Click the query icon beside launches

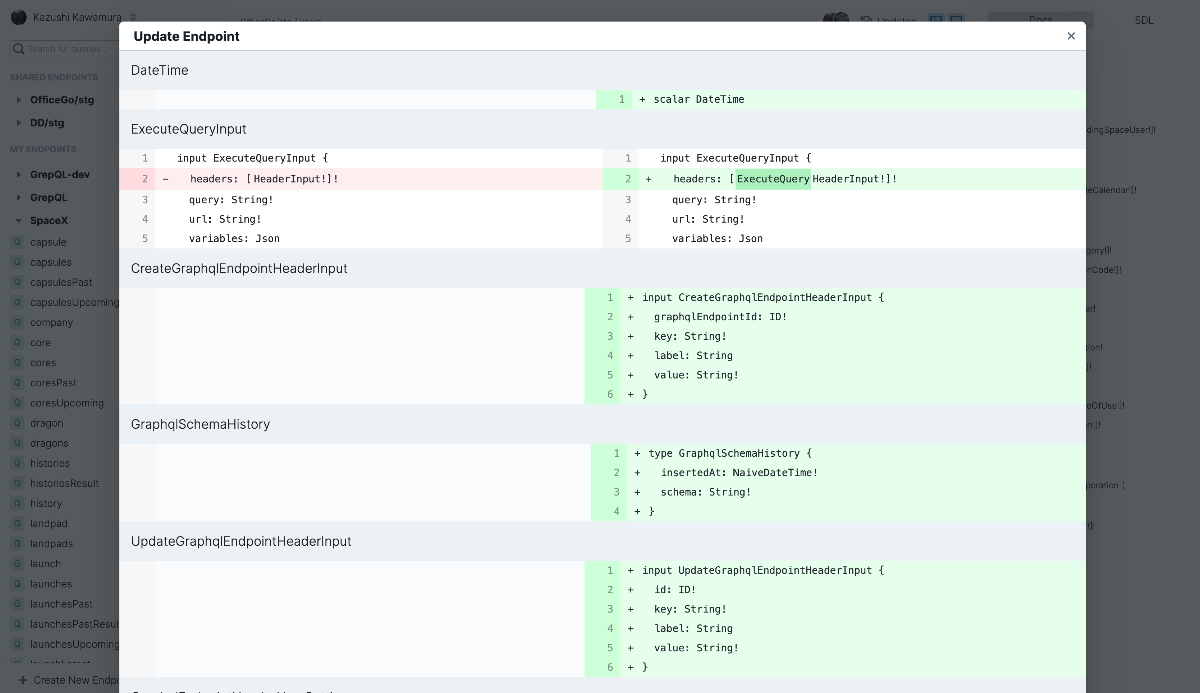(x=17, y=583)
